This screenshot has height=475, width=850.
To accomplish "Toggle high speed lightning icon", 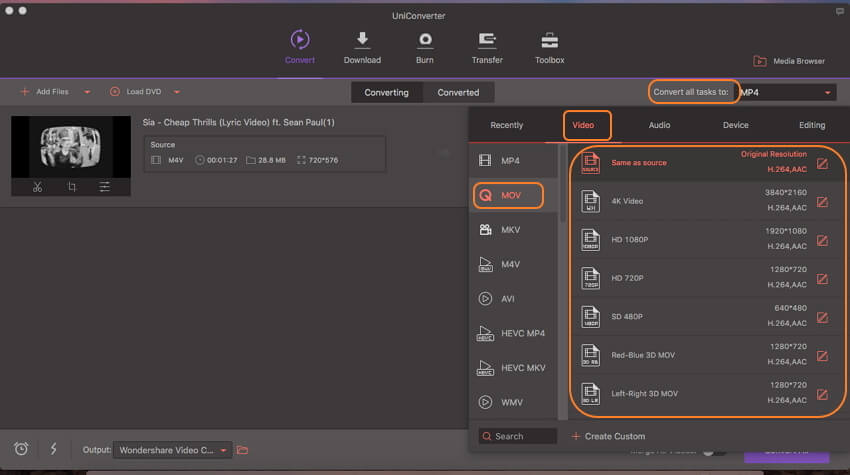I will [53, 448].
